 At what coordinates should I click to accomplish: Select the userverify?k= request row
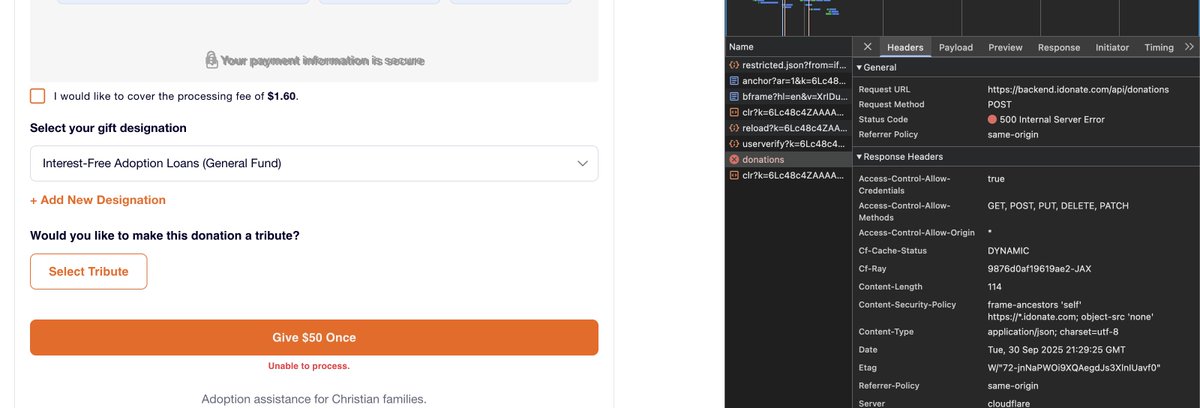pos(788,144)
